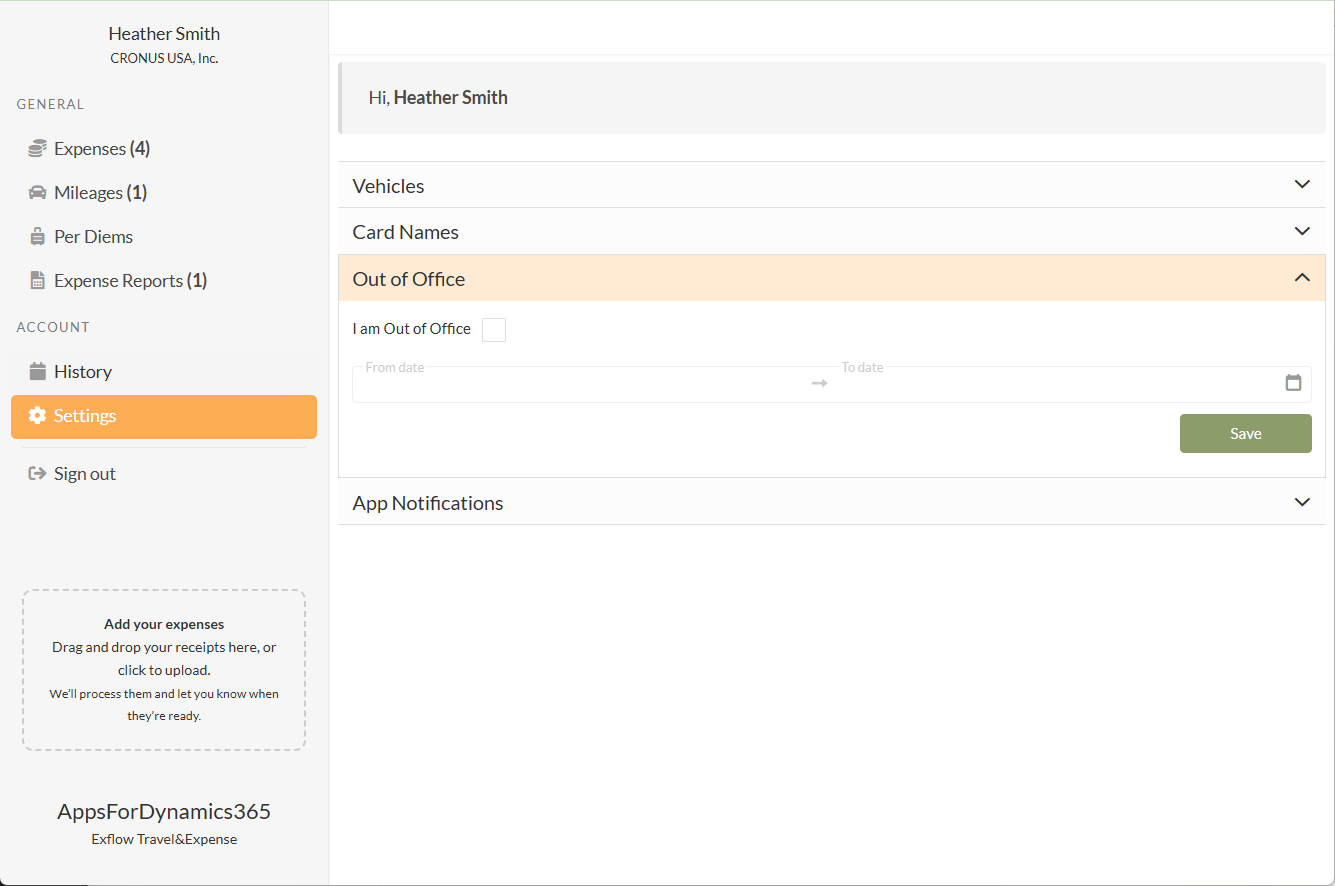Collapse the Out of Office section chevron
The height and width of the screenshot is (886, 1335).
point(1302,278)
